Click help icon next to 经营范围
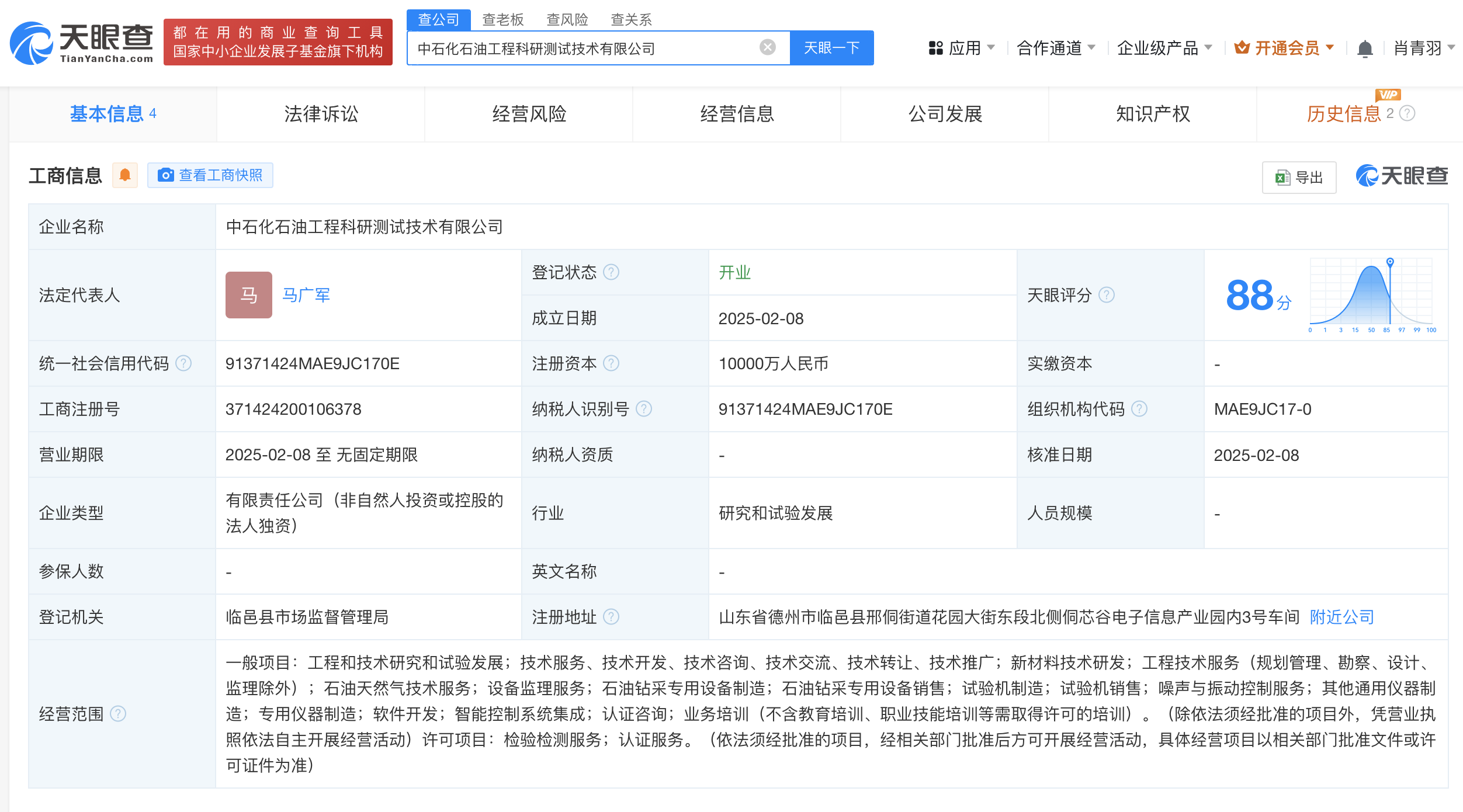This screenshot has width=1463, height=812. coord(118,714)
